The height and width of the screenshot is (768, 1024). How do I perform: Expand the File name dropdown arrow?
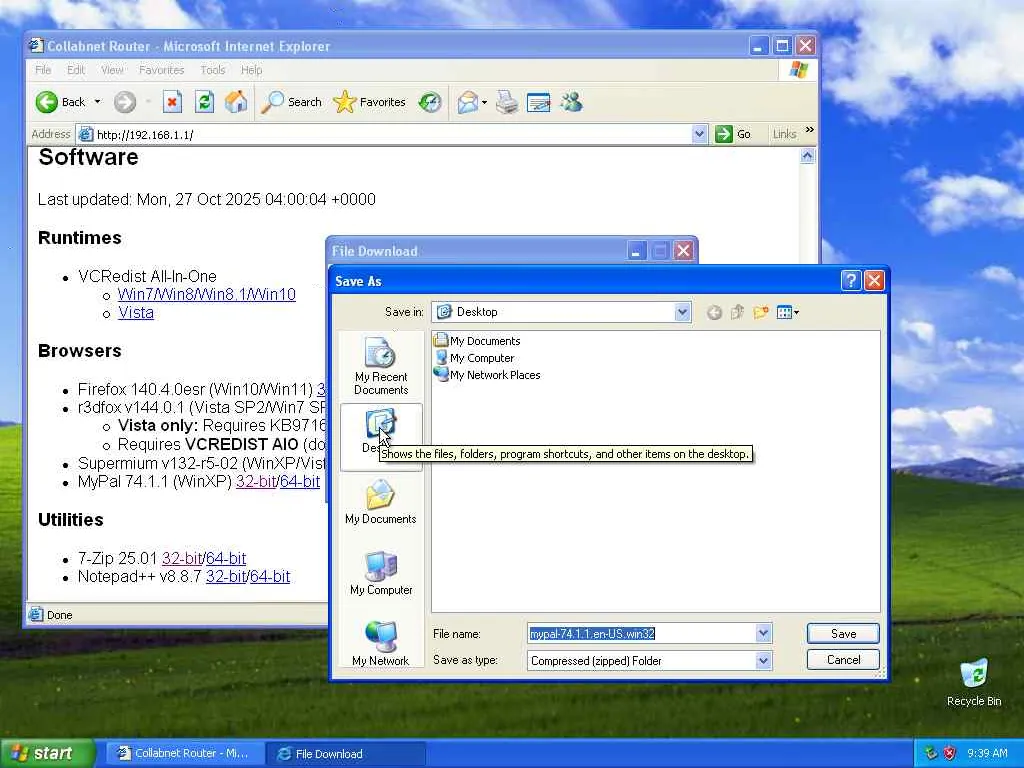(763, 633)
